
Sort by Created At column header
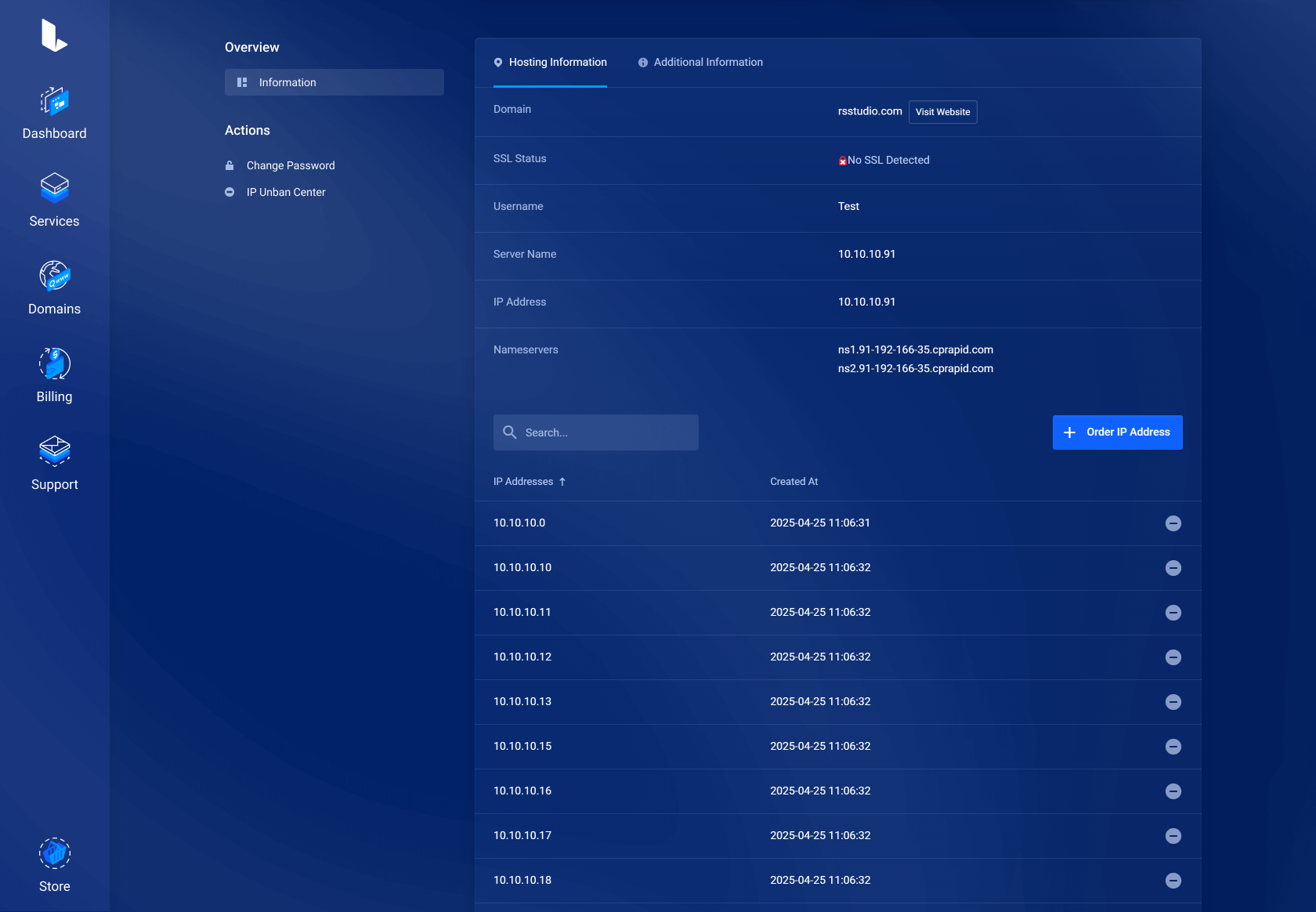pyautogui.click(x=794, y=482)
